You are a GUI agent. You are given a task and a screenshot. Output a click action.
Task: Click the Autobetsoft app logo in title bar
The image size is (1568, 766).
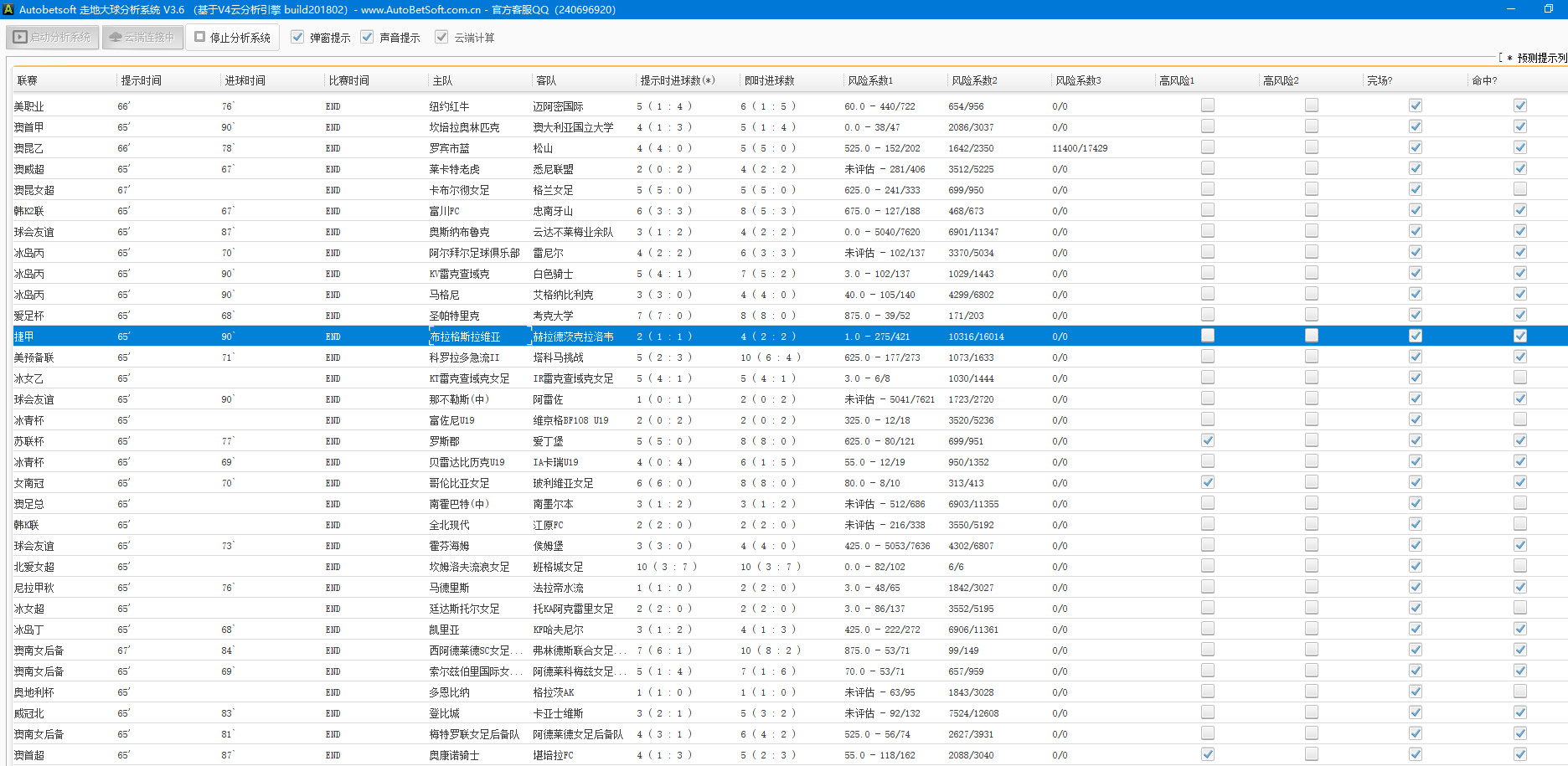coord(8,9)
